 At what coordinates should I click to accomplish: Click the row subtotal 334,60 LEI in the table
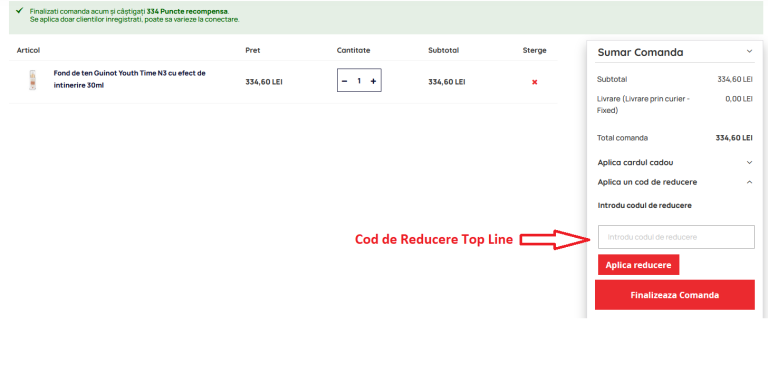[x=447, y=82]
